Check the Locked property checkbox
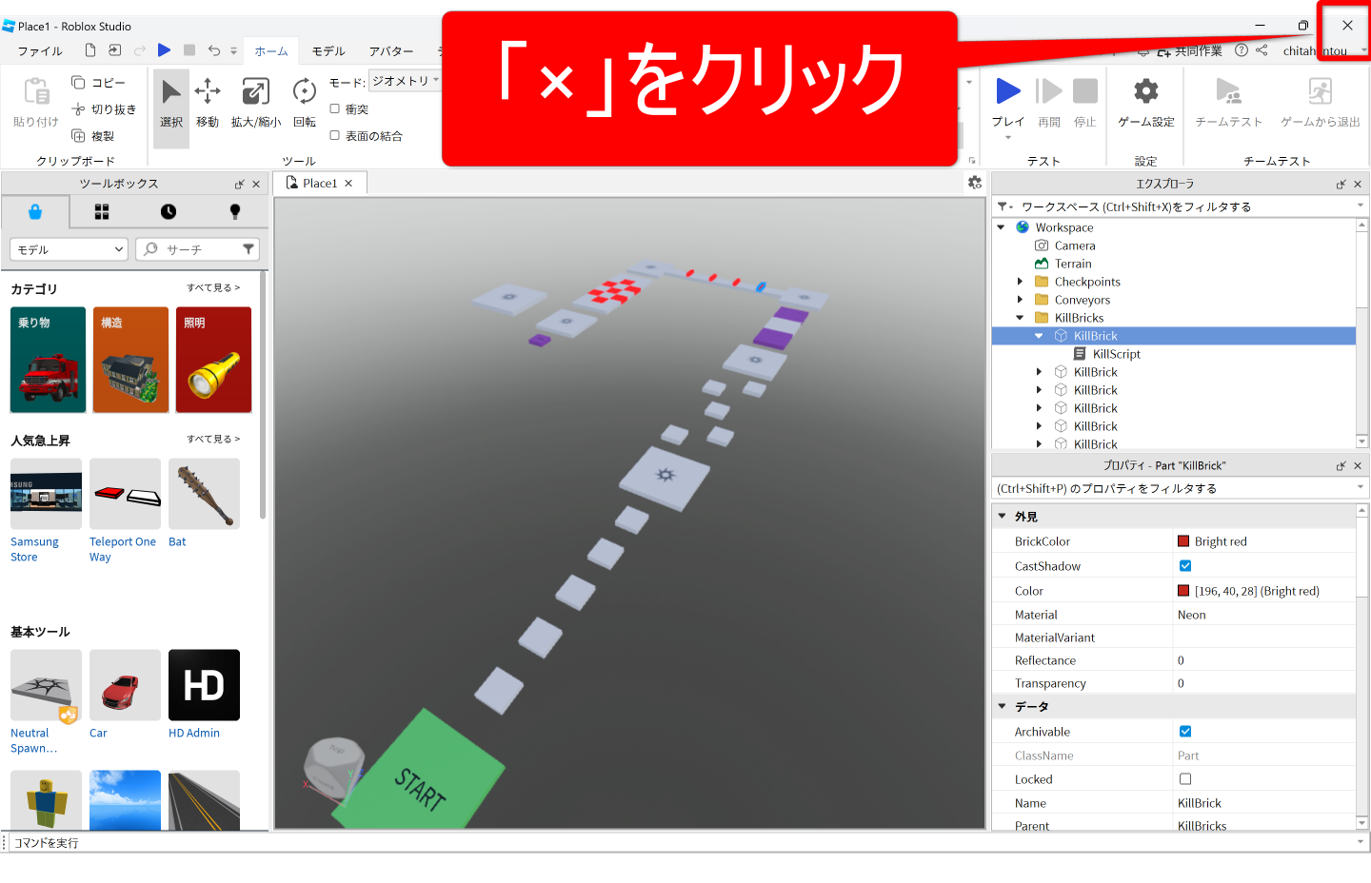The width and height of the screenshot is (1371, 883). [1185, 779]
